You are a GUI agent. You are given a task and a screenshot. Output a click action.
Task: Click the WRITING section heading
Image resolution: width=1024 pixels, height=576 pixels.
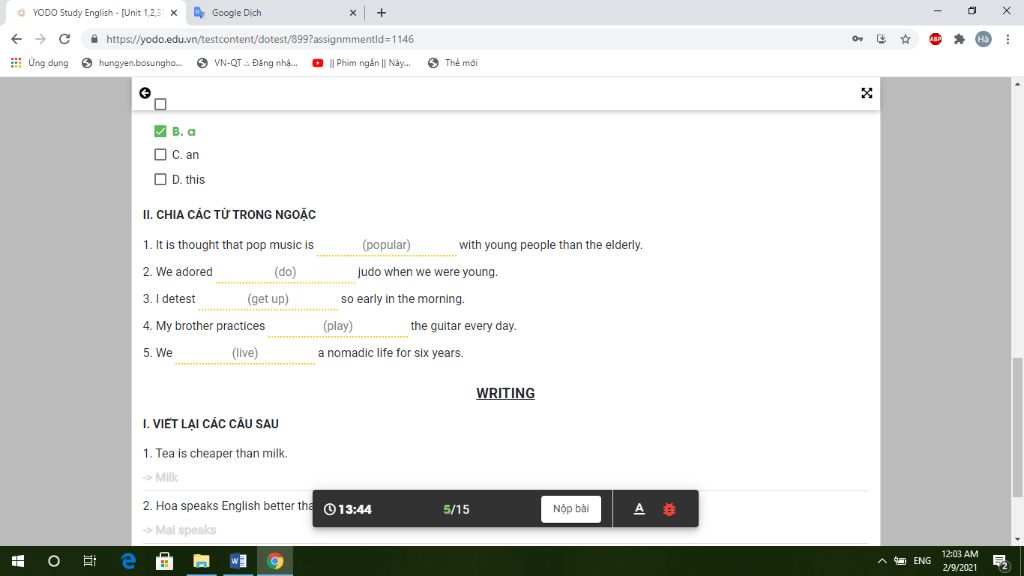point(505,393)
